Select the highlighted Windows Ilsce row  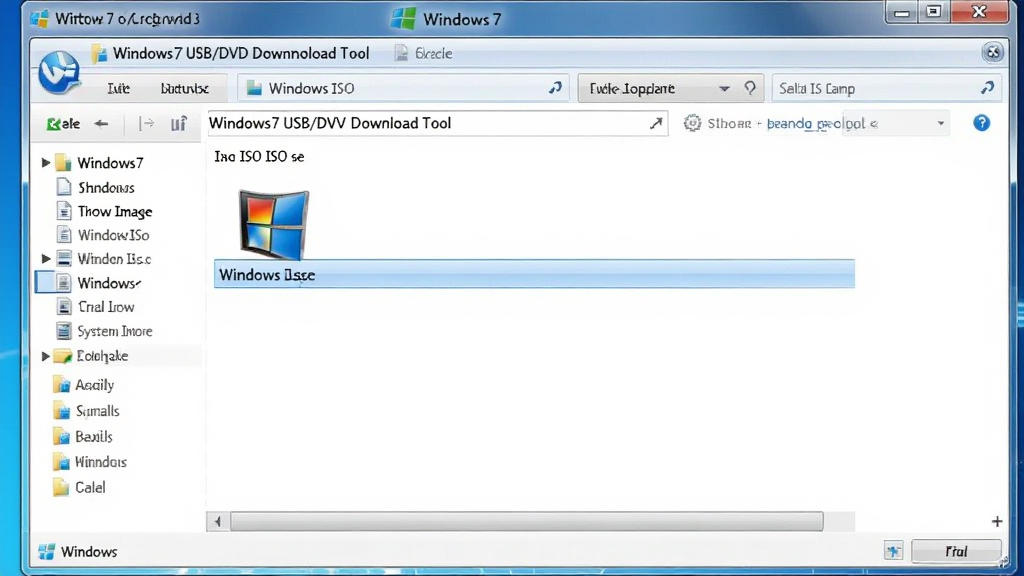coord(534,274)
